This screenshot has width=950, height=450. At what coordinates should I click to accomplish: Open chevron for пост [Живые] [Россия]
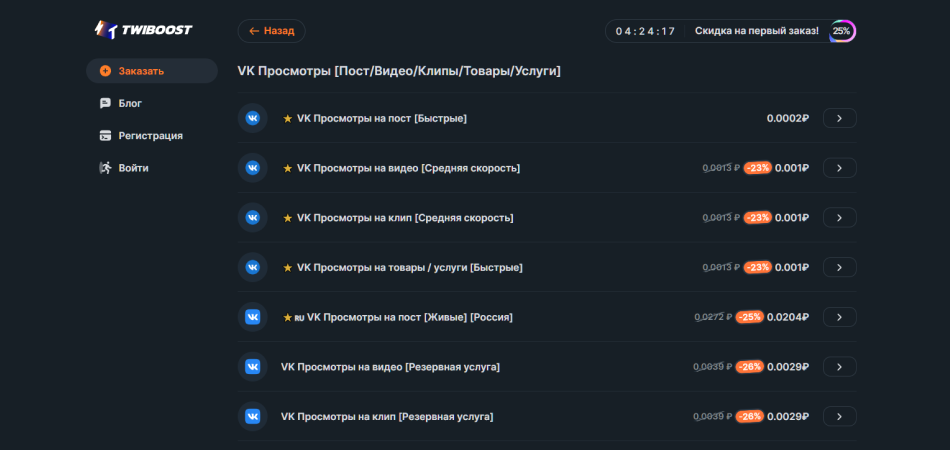click(839, 317)
